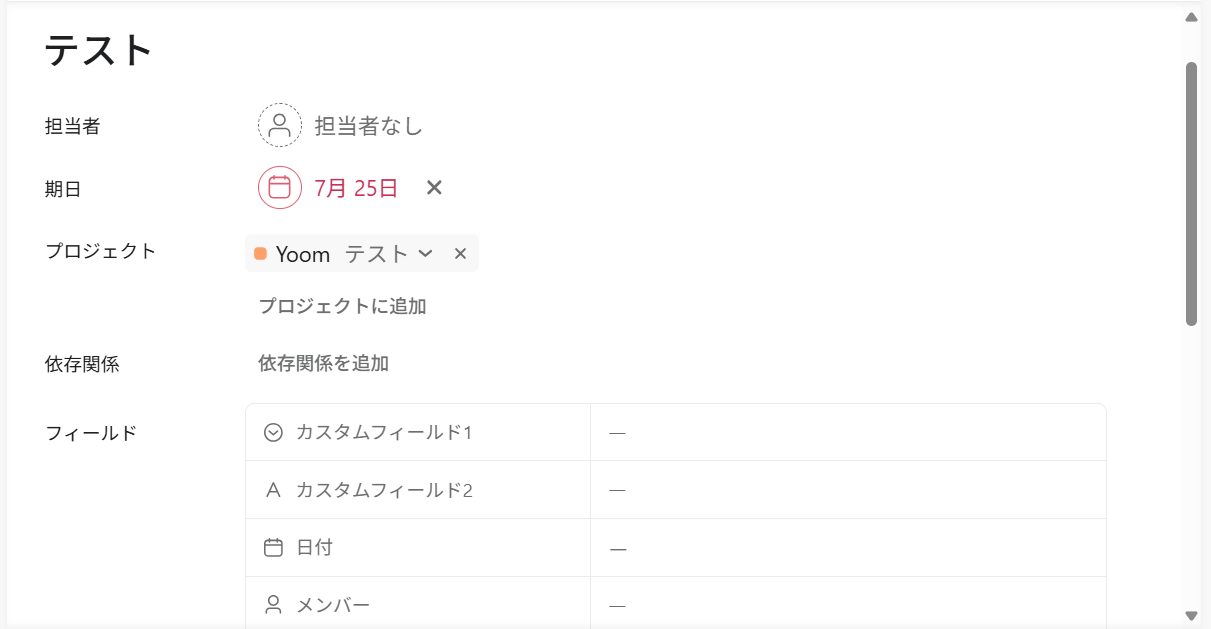The height and width of the screenshot is (629, 1211).
Task: Click 依存関係を追加 to add dependency
Action: coord(323,363)
